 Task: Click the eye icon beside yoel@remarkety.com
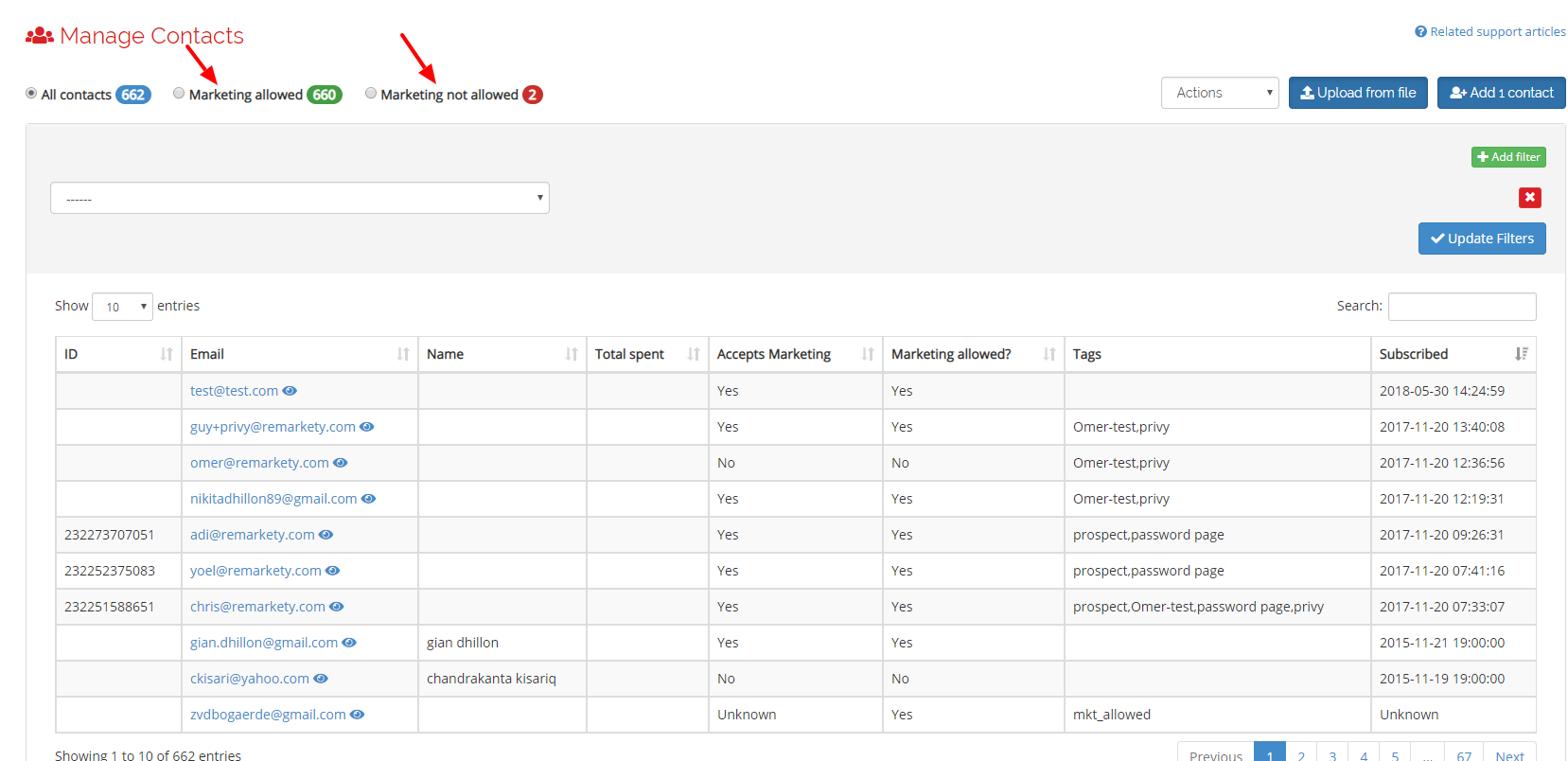point(333,571)
